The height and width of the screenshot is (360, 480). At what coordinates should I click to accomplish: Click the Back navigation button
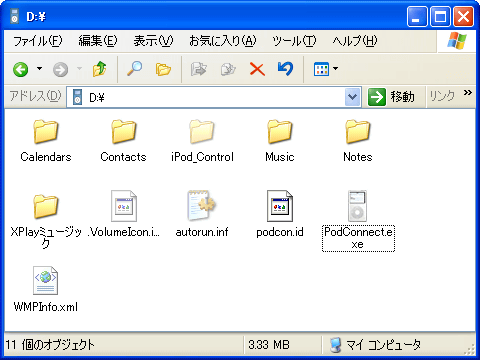click(20, 69)
